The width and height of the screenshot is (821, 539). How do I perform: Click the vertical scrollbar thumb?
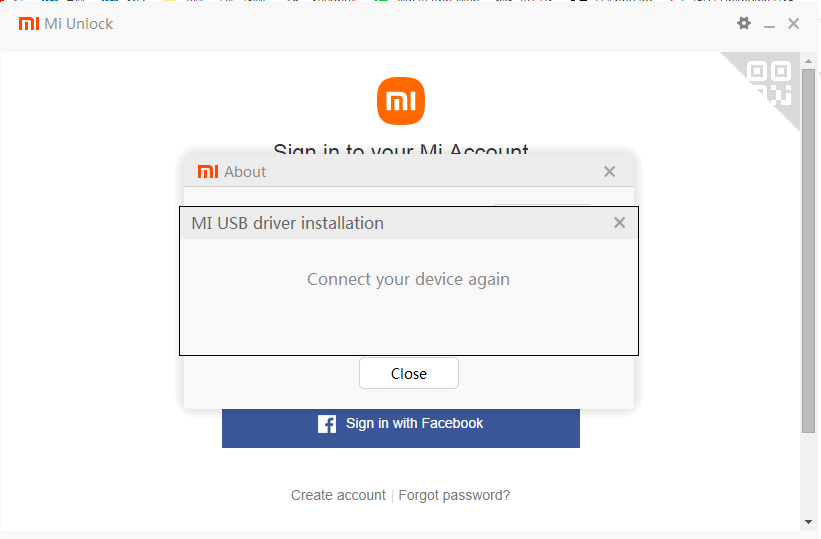coord(808,250)
